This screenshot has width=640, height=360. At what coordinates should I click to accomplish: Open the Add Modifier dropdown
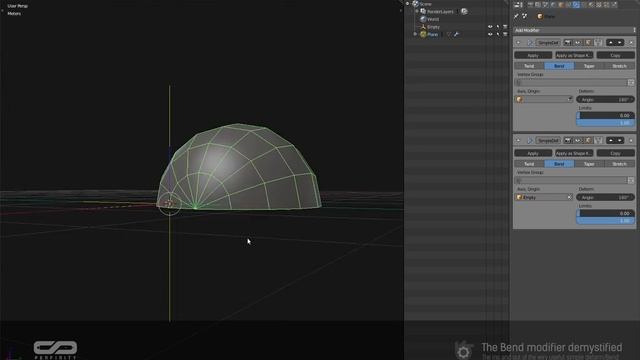pyautogui.click(x=574, y=30)
